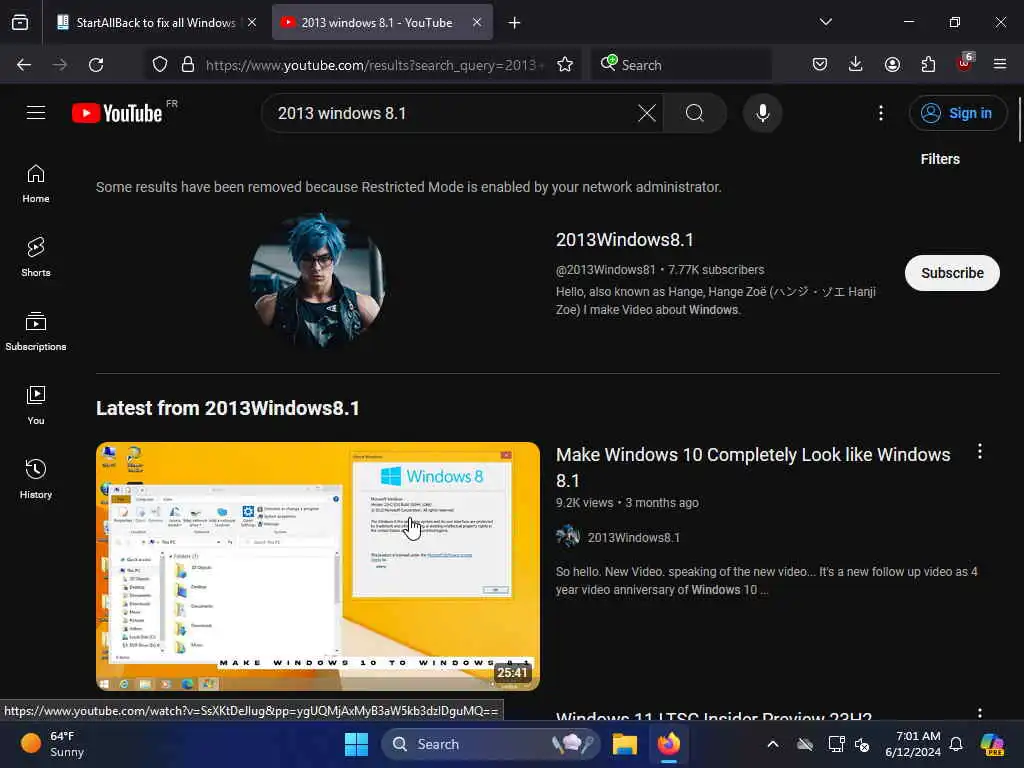The height and width of the screenshot is (768, 1024).
Task: Reload the page with refresh icon
Action: tap(96, 65)
